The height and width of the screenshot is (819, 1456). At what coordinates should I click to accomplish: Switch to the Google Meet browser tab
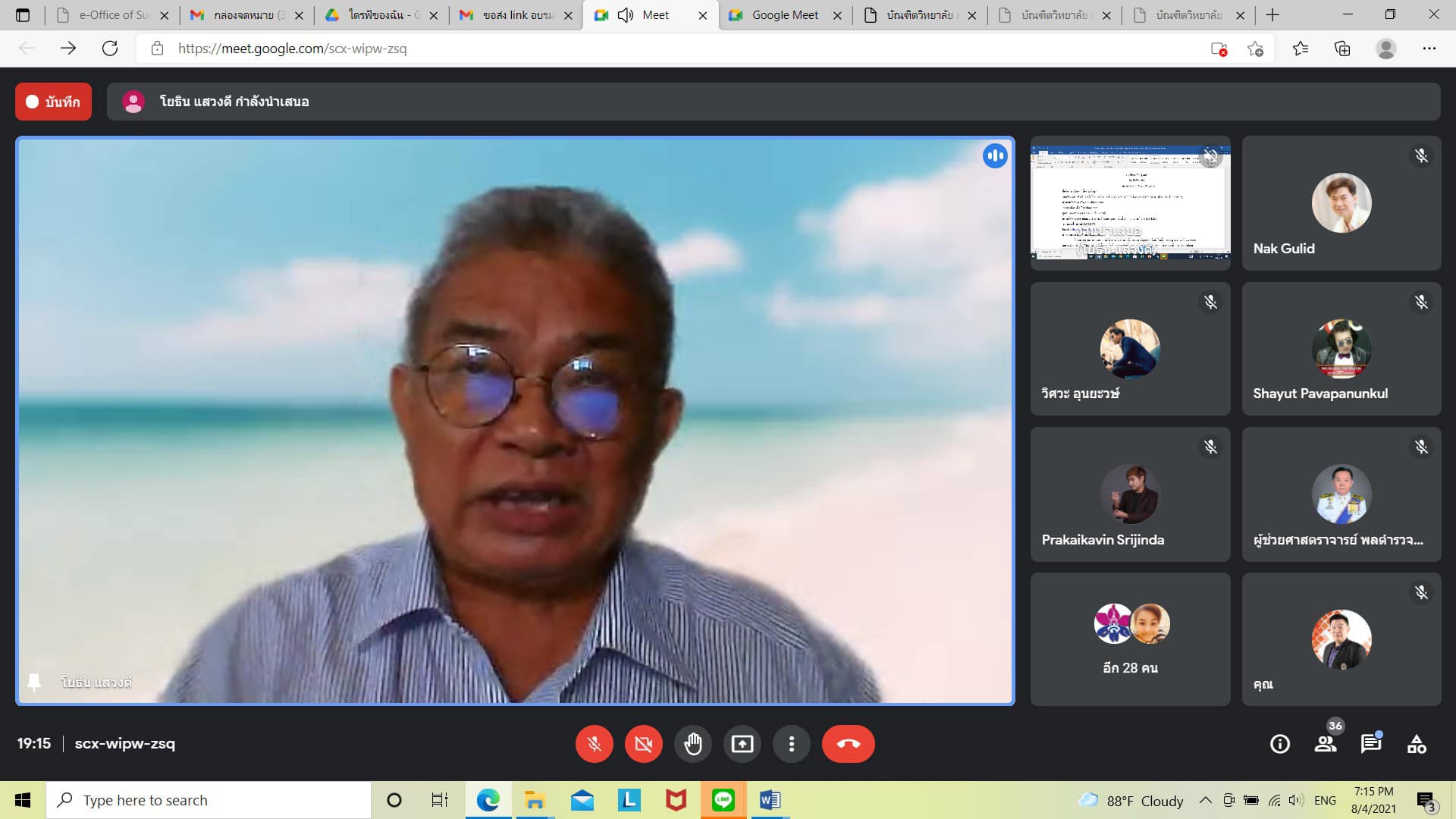(784, 15)
